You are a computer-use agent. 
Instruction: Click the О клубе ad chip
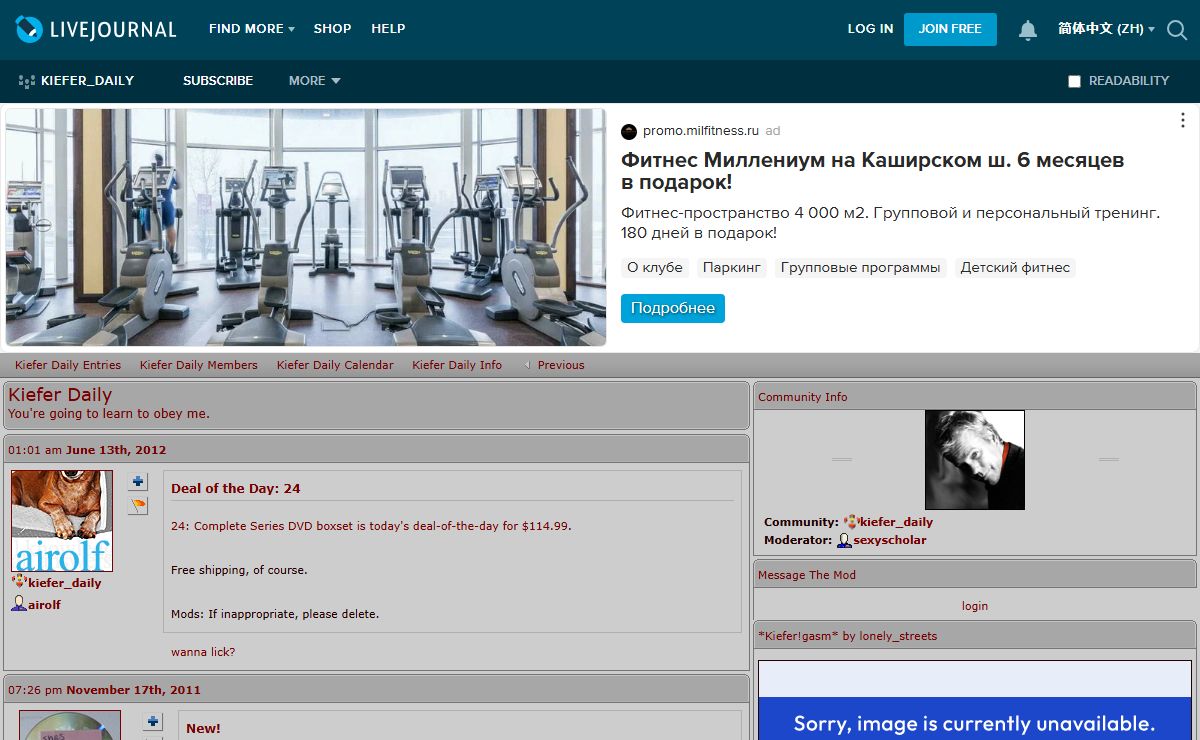tap(655, 268)
